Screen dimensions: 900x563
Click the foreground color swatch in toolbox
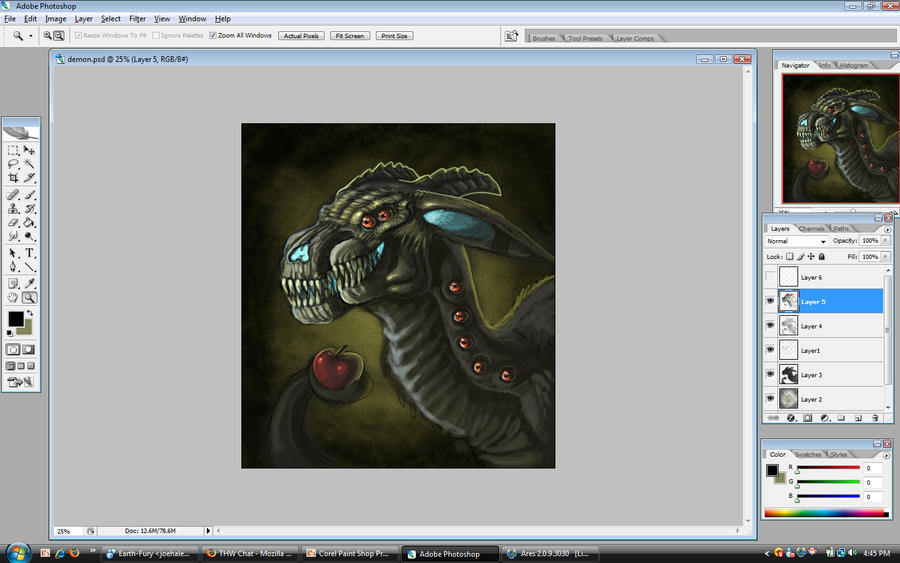(x=15, y=319)
